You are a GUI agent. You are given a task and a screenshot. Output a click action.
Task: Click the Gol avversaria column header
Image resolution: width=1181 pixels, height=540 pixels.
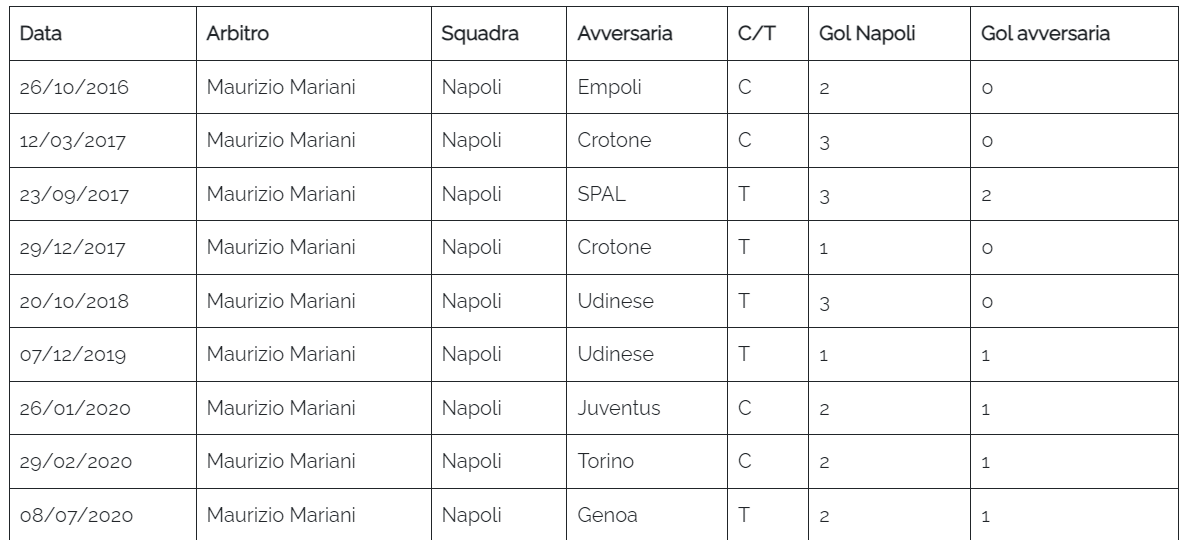point(1046,33)
